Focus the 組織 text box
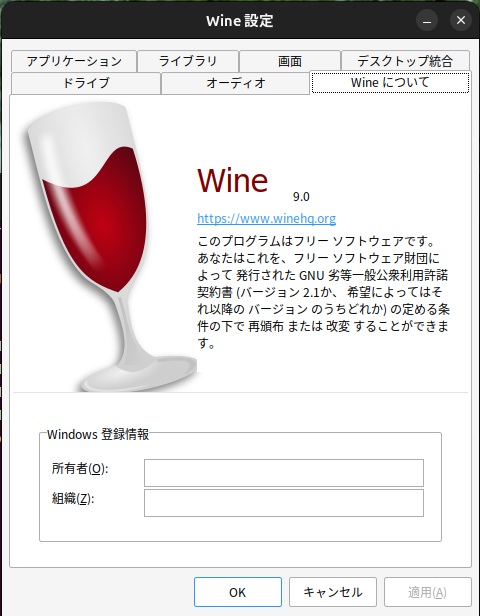The width and height of the screenshot is (480, 616). click(284, 503)
